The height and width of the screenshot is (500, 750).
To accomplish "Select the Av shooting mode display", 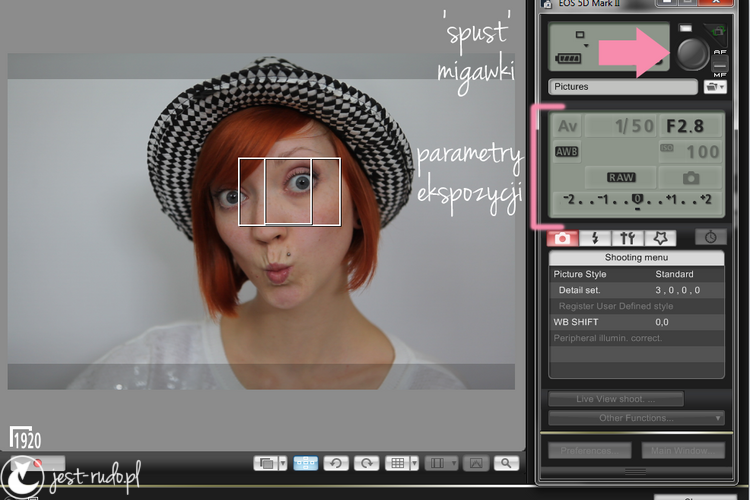I will click(x=567, y=126).
